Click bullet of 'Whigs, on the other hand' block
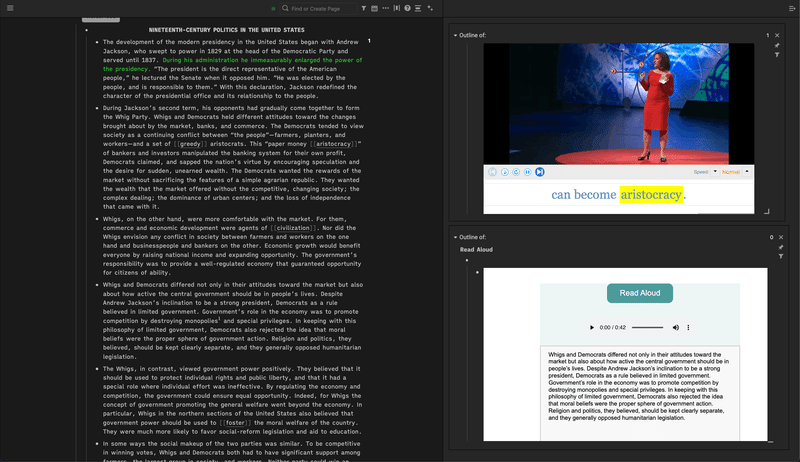Viewport: 800px width, 462px height. [97, 219]
